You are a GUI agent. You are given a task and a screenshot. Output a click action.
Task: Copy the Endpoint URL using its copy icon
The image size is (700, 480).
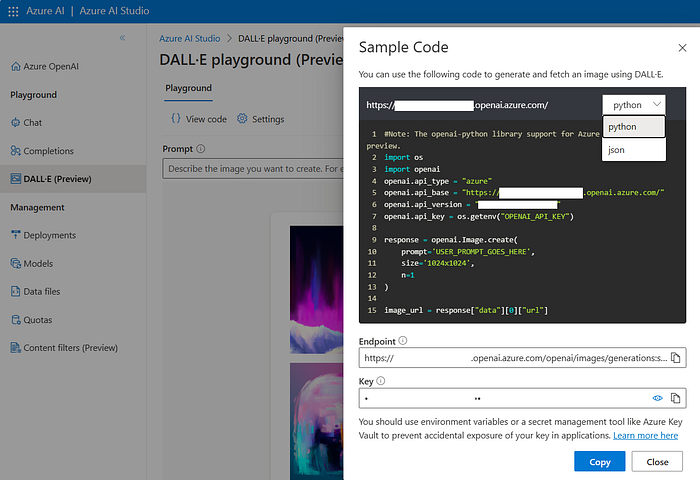click(x=676, y=357)
